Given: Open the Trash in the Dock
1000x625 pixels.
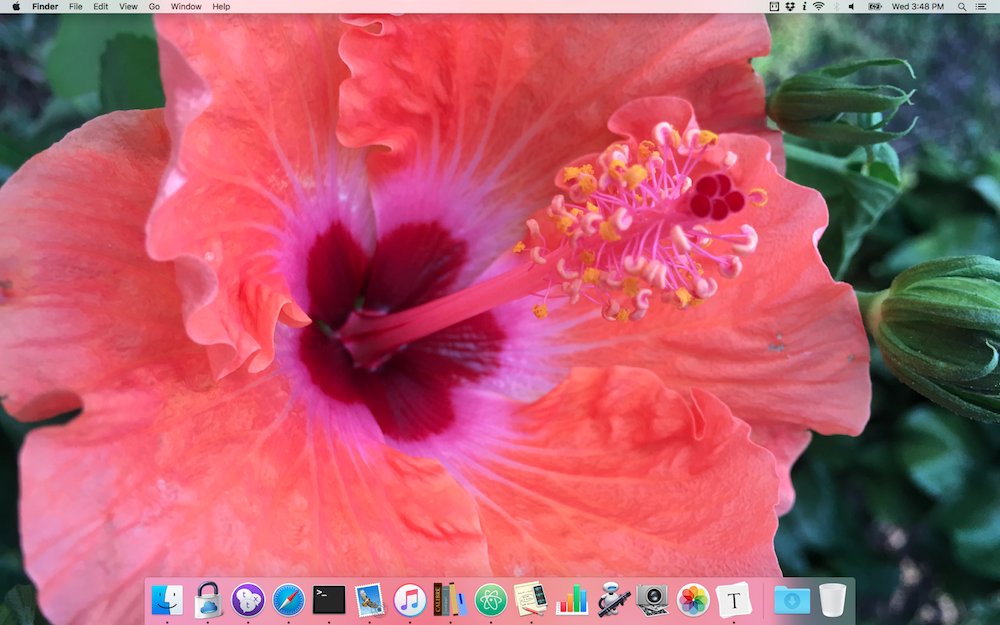Looking at the screenshot, I should click(832, 600).
